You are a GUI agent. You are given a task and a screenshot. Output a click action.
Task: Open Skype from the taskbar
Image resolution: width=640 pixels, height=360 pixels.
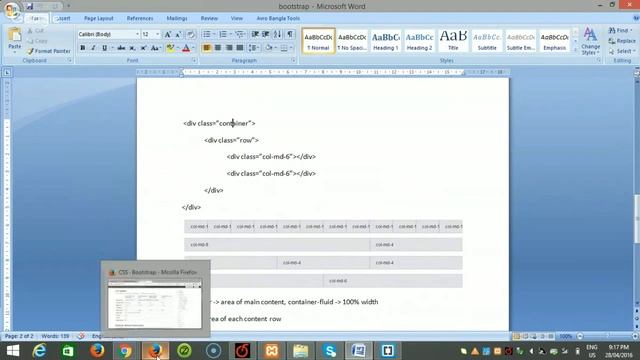[329, 351]
